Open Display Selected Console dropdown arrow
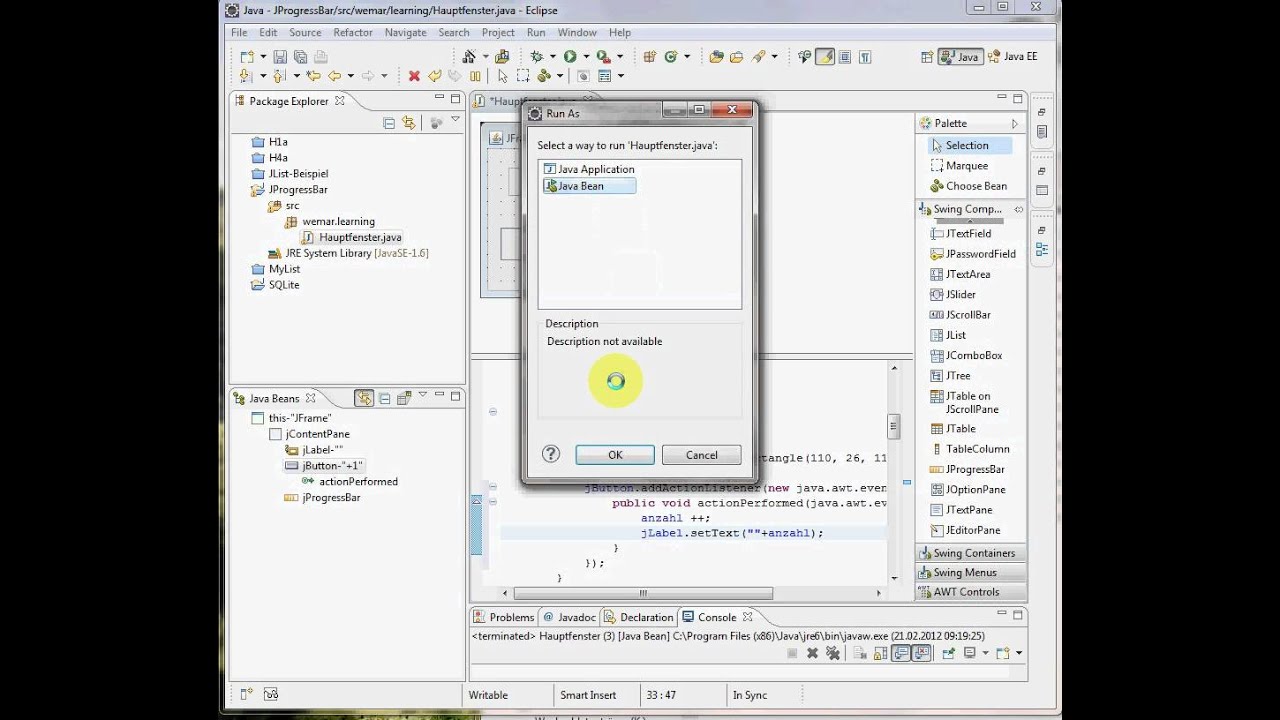Viewport: 1280px width, 720px height. [x=985, y=653]
